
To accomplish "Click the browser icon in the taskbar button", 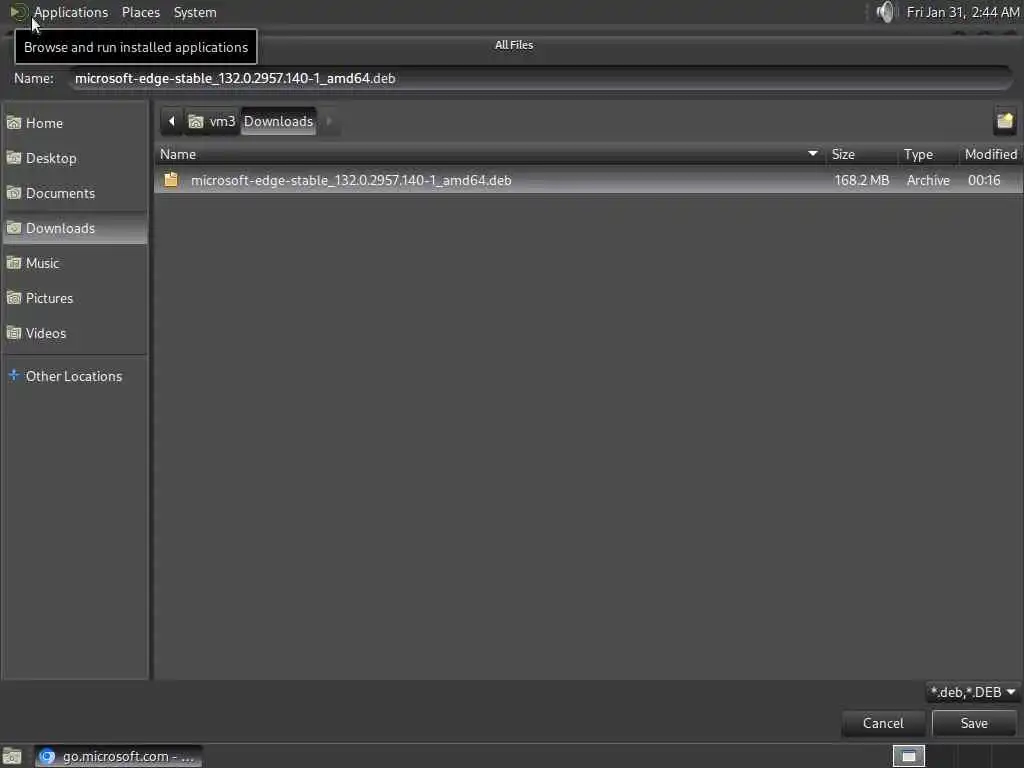I will pyautogui.click(x=47, y=756).
